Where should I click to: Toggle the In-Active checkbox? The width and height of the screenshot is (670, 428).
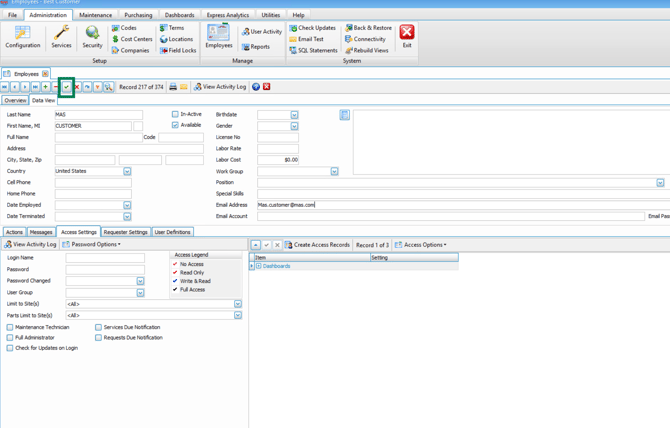pos(175,115)
